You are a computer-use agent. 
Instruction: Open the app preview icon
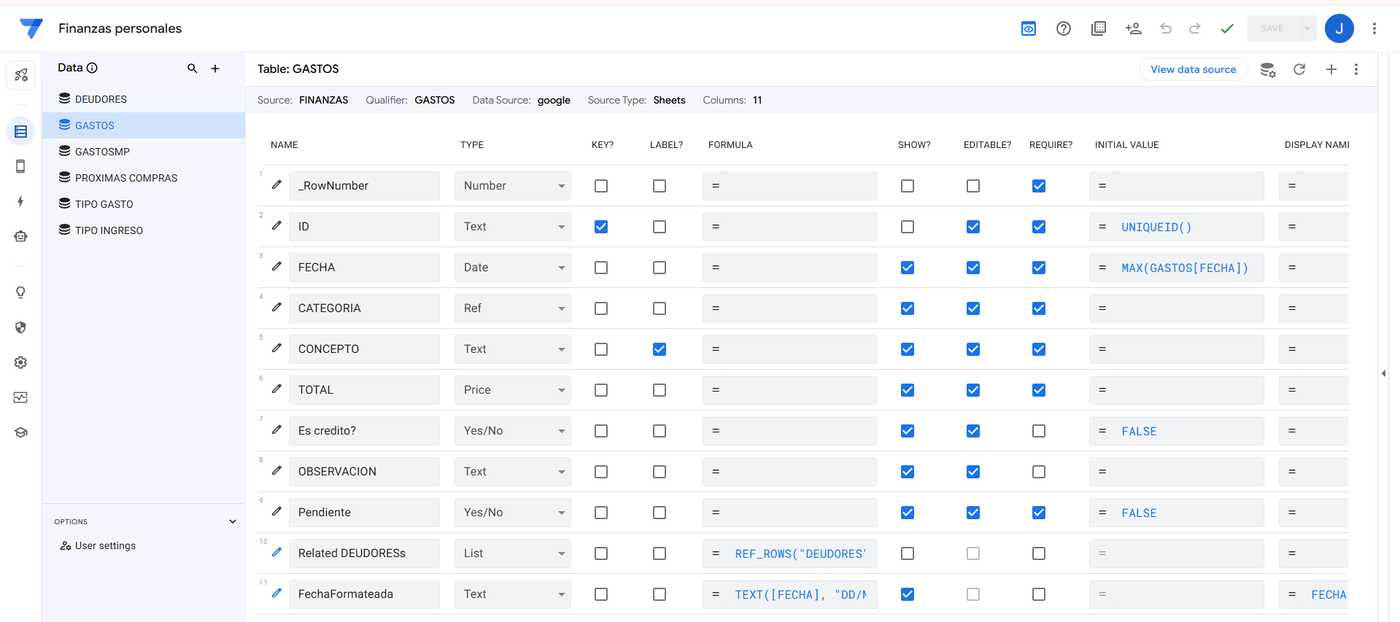coord(1029,29)
